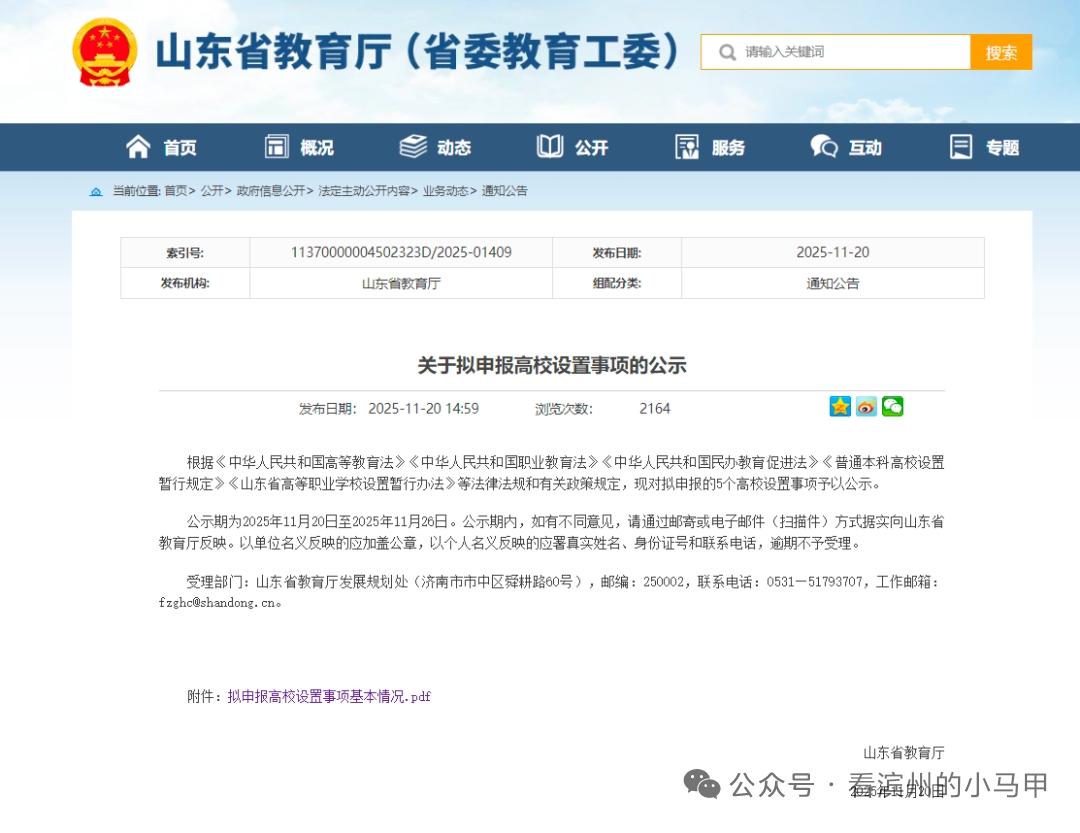This screenshot has width=1080, height=833.
Task: Share the notice to QQ空间
Action: tap(839, 406)
